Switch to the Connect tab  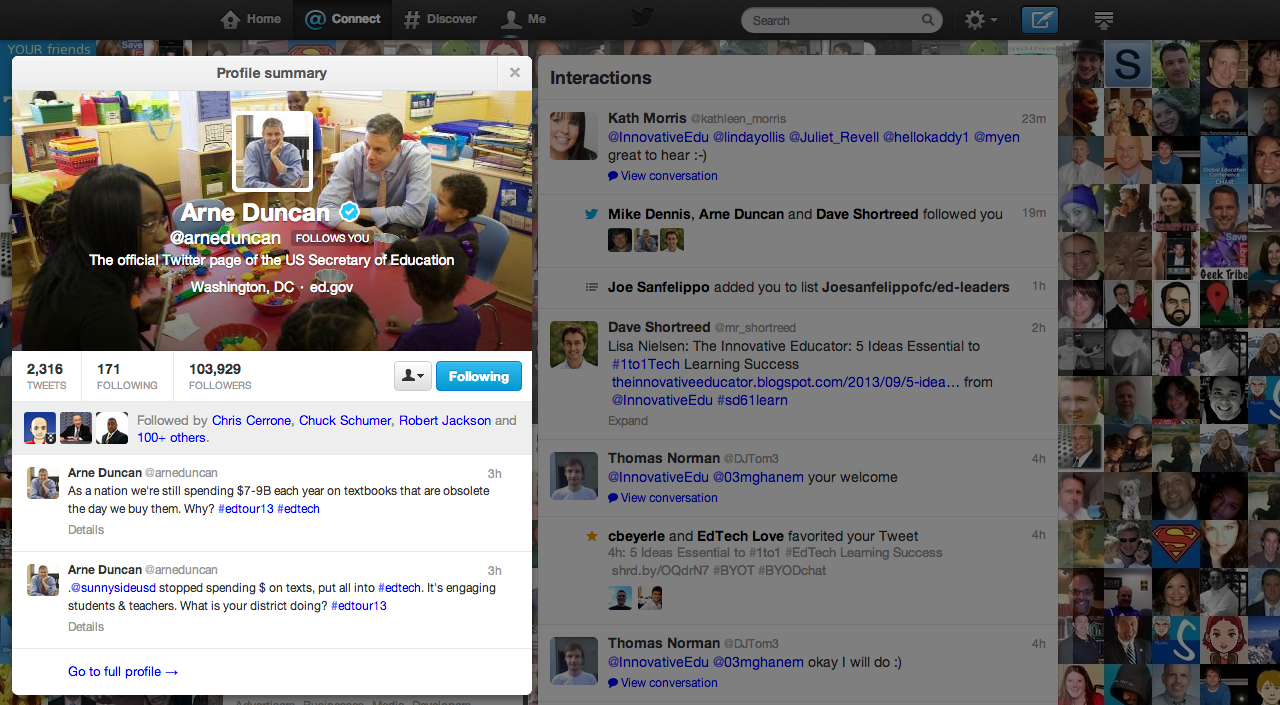pos(343,19)
